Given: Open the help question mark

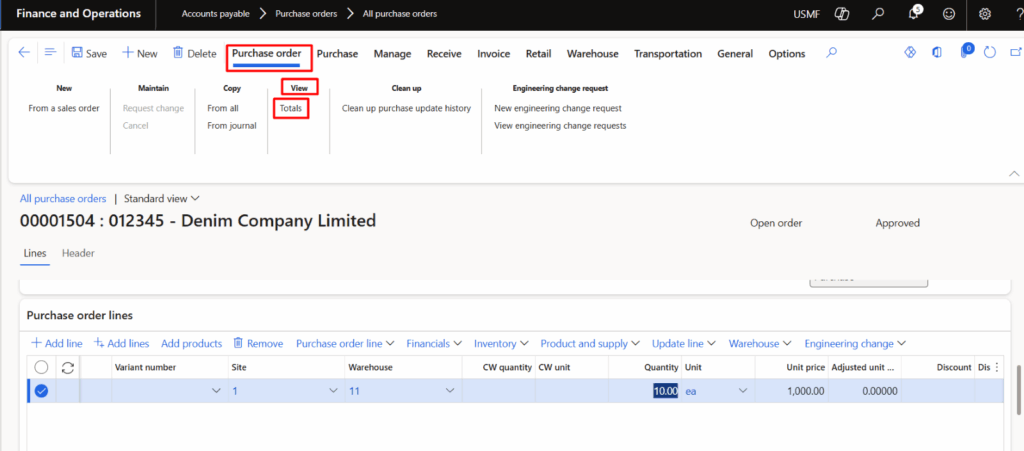Looking at the screenshot, I should coord(1019,14).
